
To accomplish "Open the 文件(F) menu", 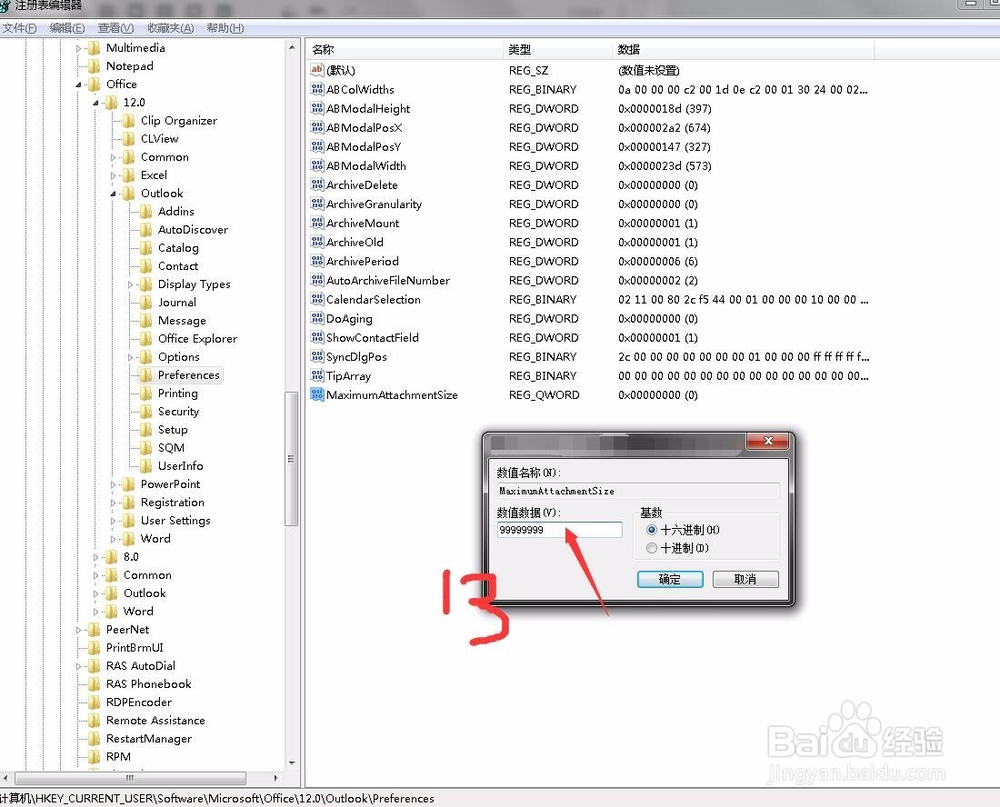I will coord(20,28).
